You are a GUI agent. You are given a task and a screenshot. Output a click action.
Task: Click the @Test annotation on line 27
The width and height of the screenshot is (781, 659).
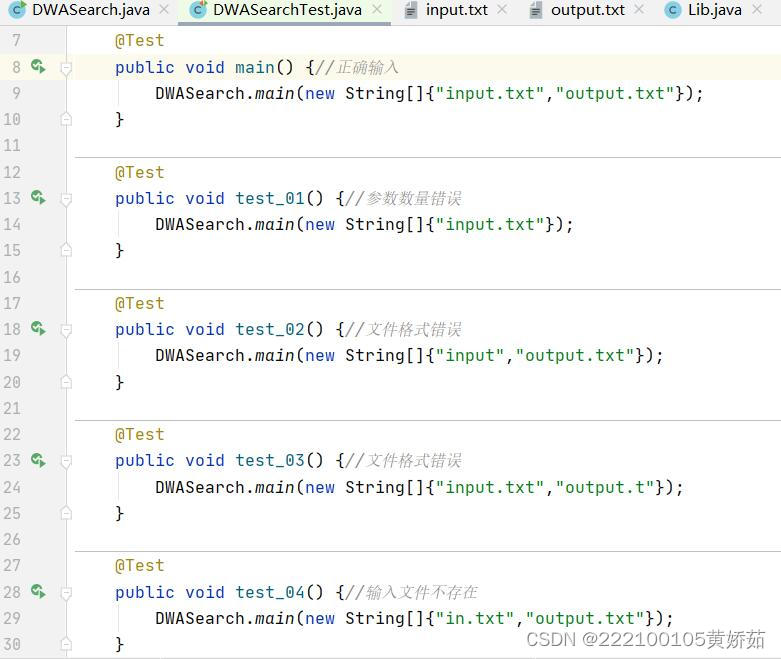pyautogui.click(x=139, y=565)
